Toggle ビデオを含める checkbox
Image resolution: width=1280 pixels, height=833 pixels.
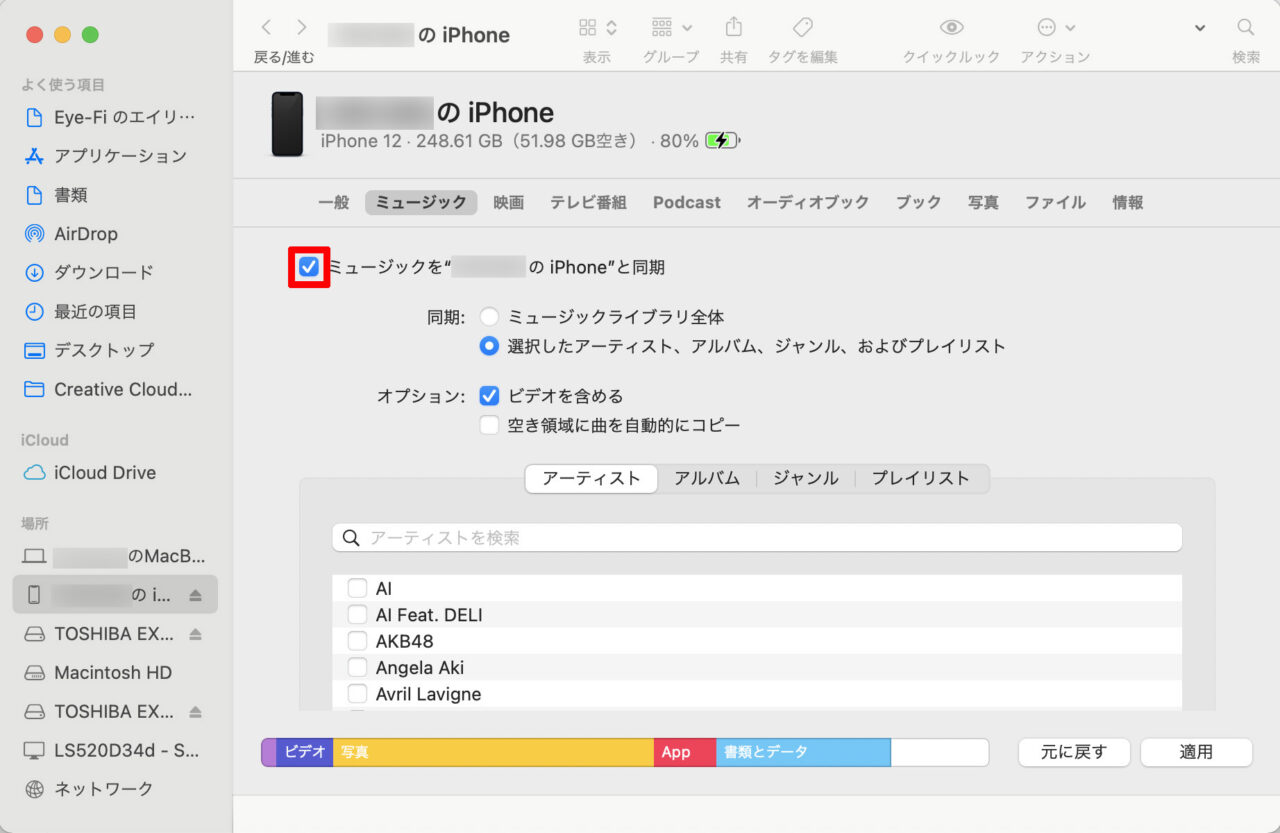coord(489,396)
